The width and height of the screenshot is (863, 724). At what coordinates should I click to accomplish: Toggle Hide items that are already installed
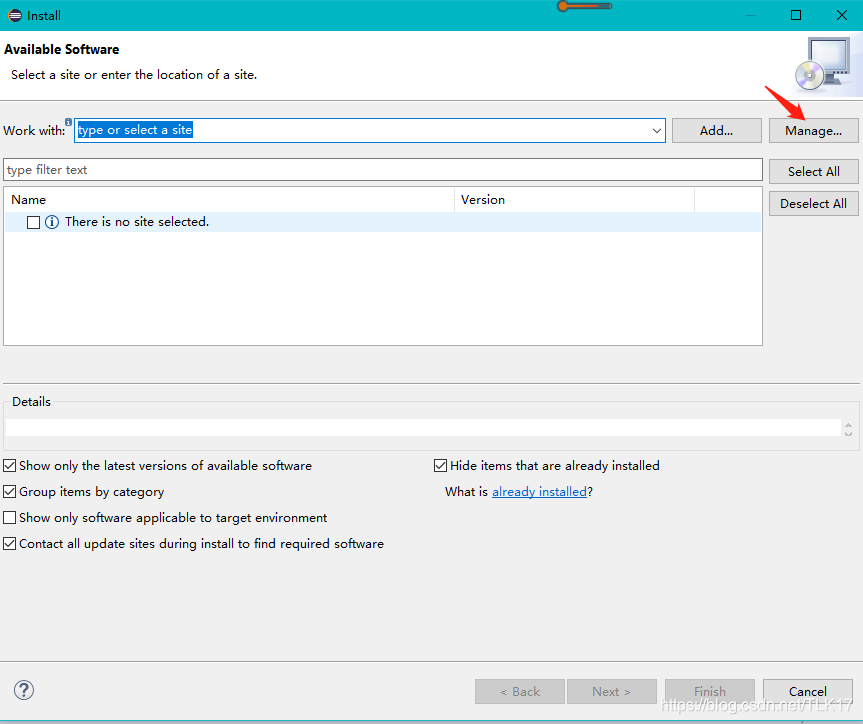pyautogui.click(x=440, y=466)
